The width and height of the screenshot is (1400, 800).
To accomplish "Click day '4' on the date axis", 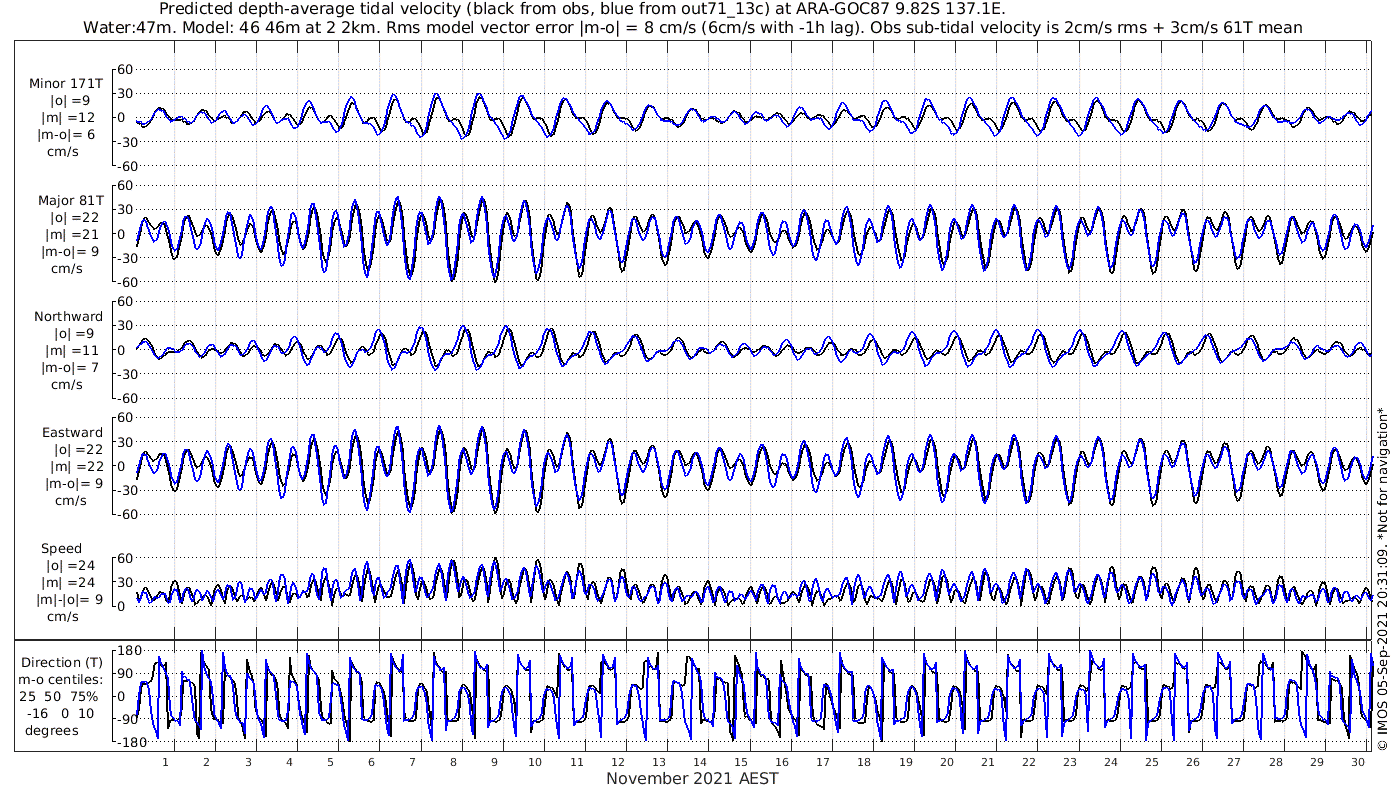I will tap(289, 762).
